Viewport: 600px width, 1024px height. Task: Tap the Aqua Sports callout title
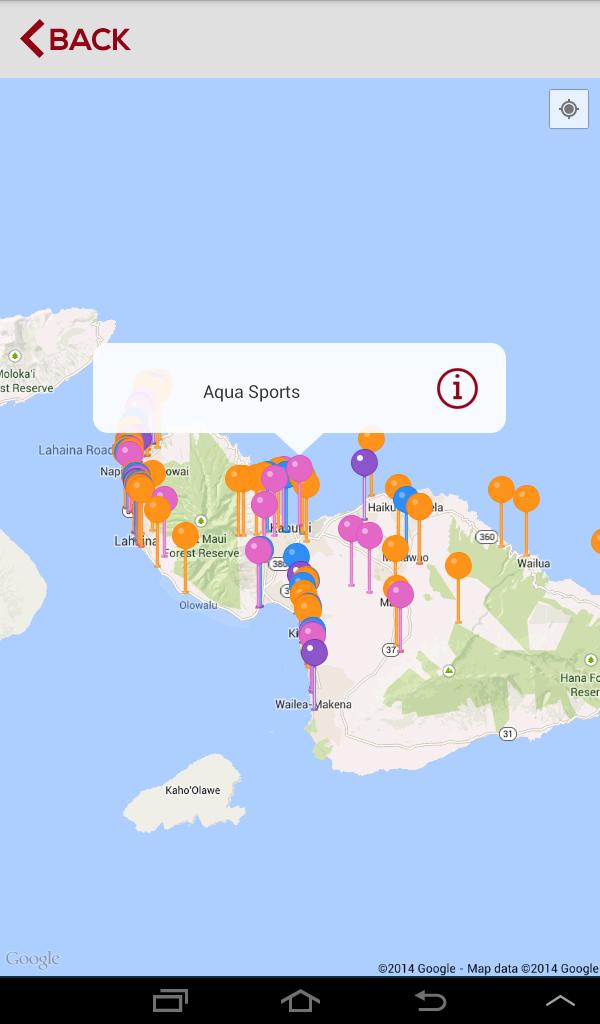tap(251, 392)
